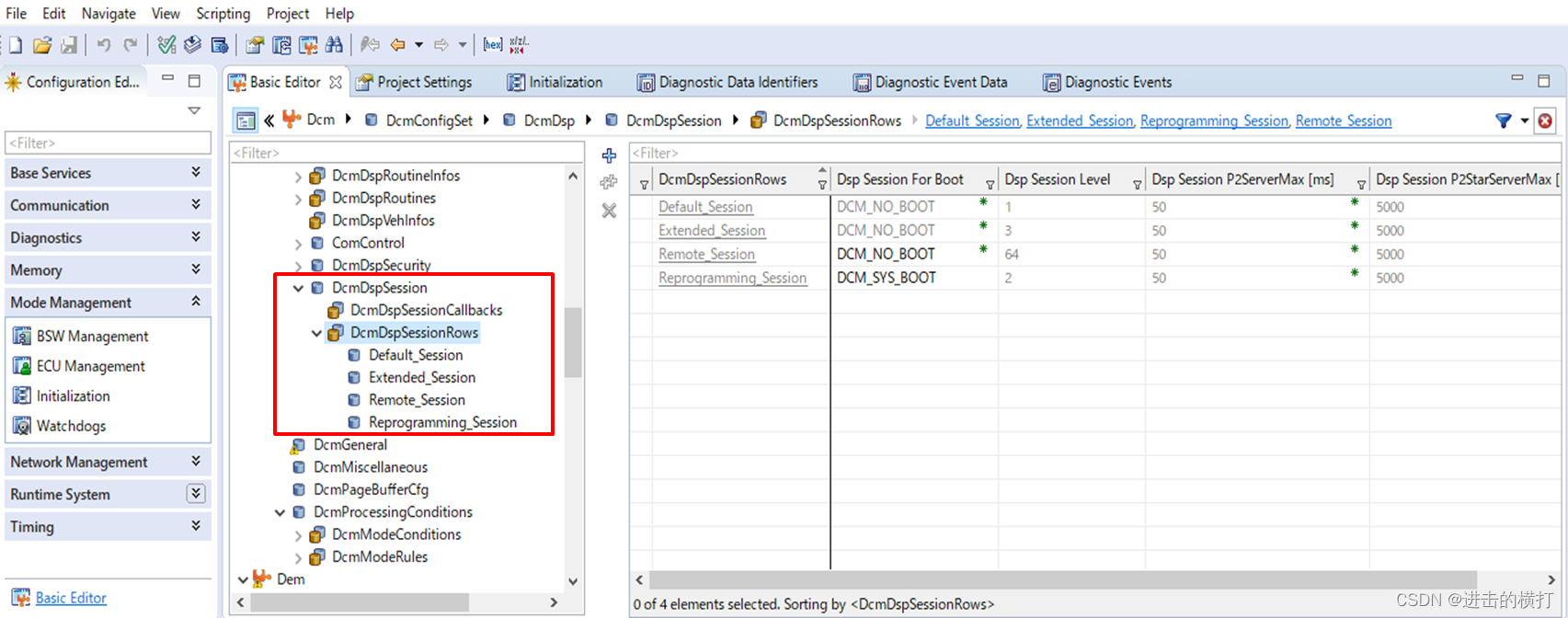Click the duplicate element icon below the plus
The height and width of the screenshot is (618, 1568).
609,182
